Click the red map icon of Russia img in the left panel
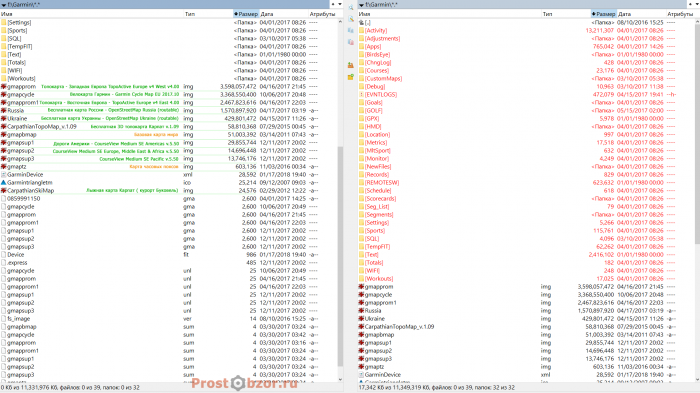The image size is (700, 393). tap(4, 110)
